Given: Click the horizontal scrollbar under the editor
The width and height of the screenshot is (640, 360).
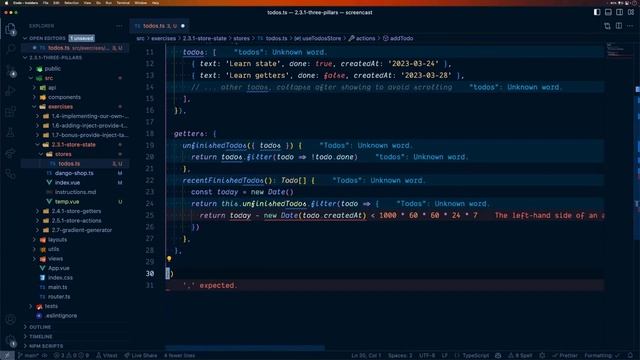Looking at the screenshot, I should pos(245,348).
